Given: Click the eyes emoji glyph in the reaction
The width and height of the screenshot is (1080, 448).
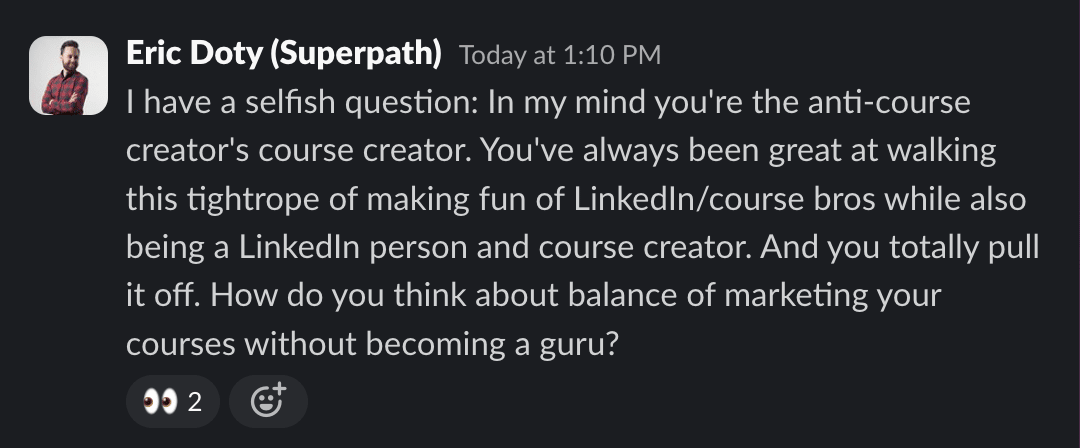Looking at the screenshot, I should [x=160, y=401].
